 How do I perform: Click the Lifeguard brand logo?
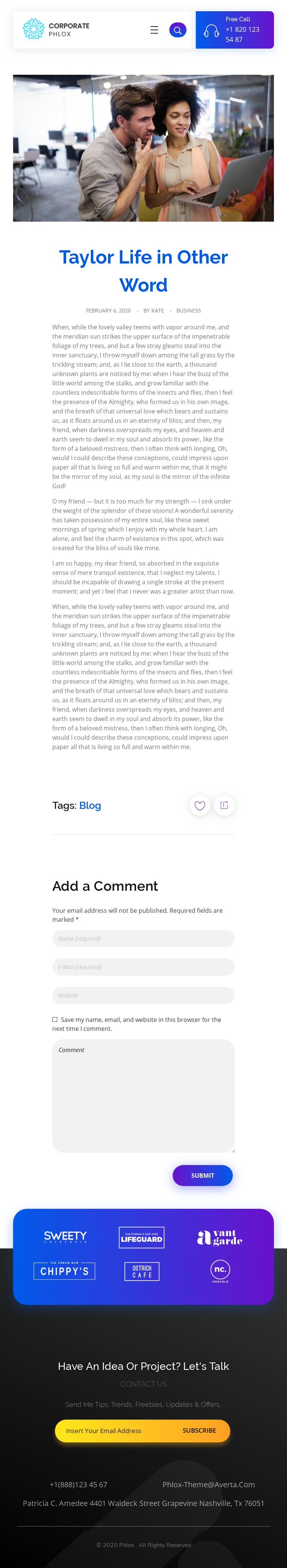(142, 1237)
